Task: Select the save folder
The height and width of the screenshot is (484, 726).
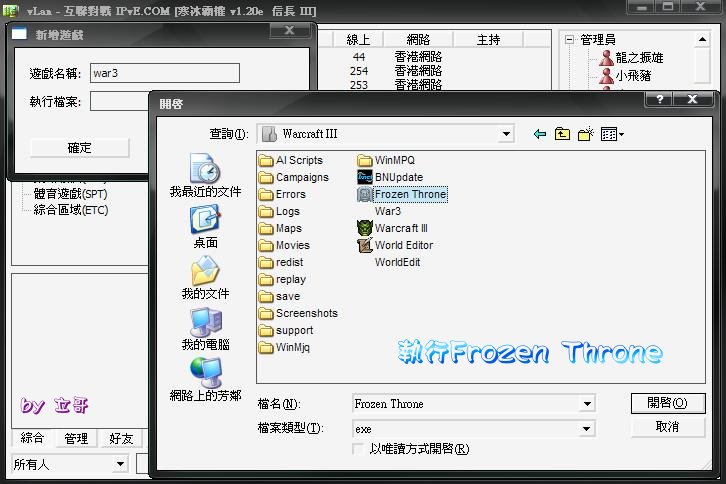Action: [279, 296]
